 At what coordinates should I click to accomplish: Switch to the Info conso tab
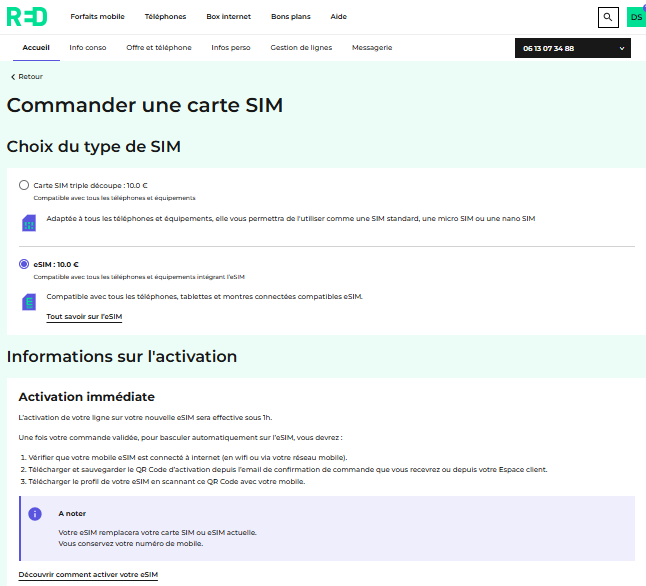coord(88,48)
